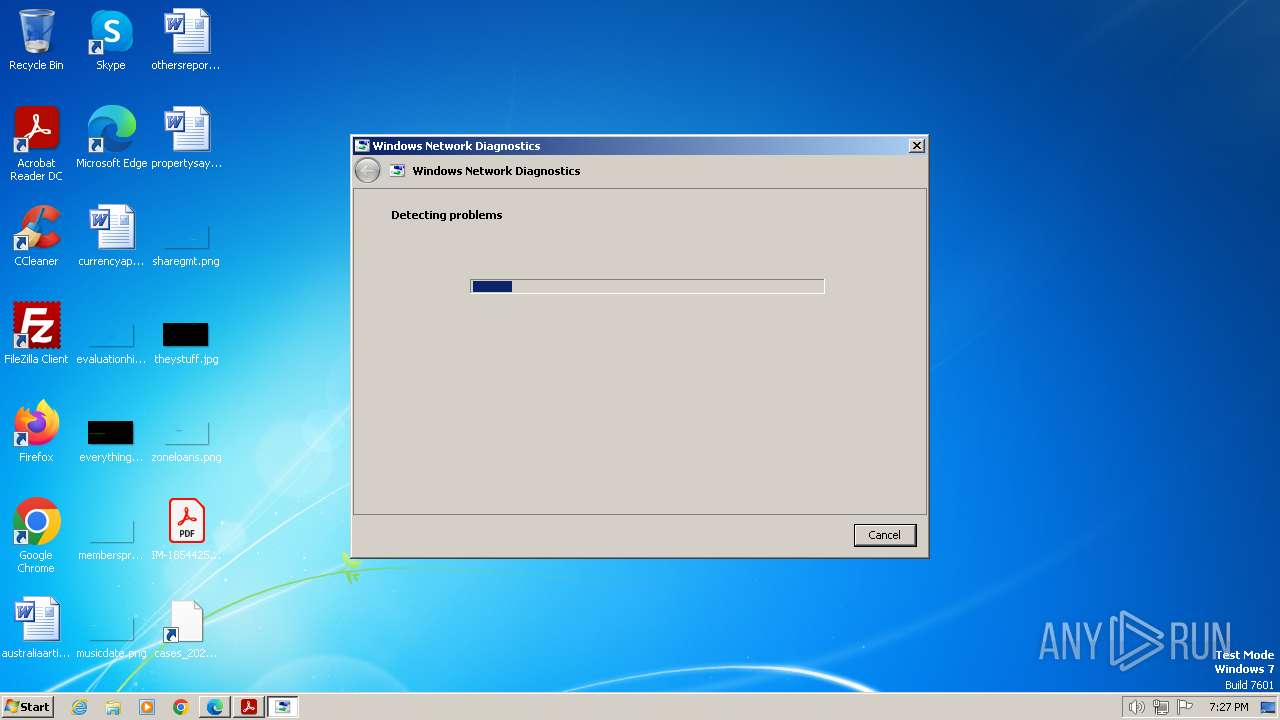Open Action Center flag icon
This screenshot has height=720, width=1280.
tap(1185, 707)
